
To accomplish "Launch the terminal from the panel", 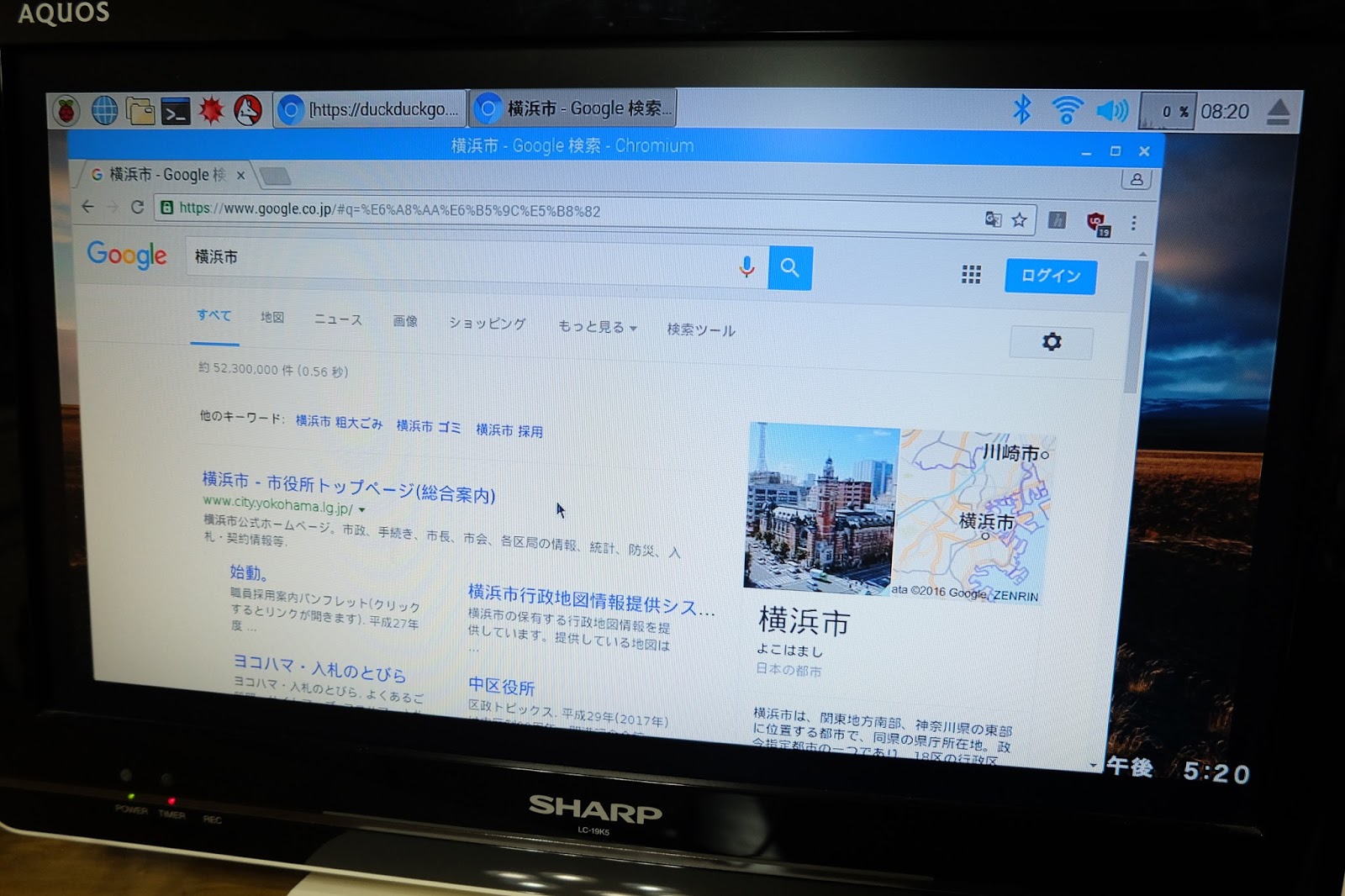I will point(176,111).
